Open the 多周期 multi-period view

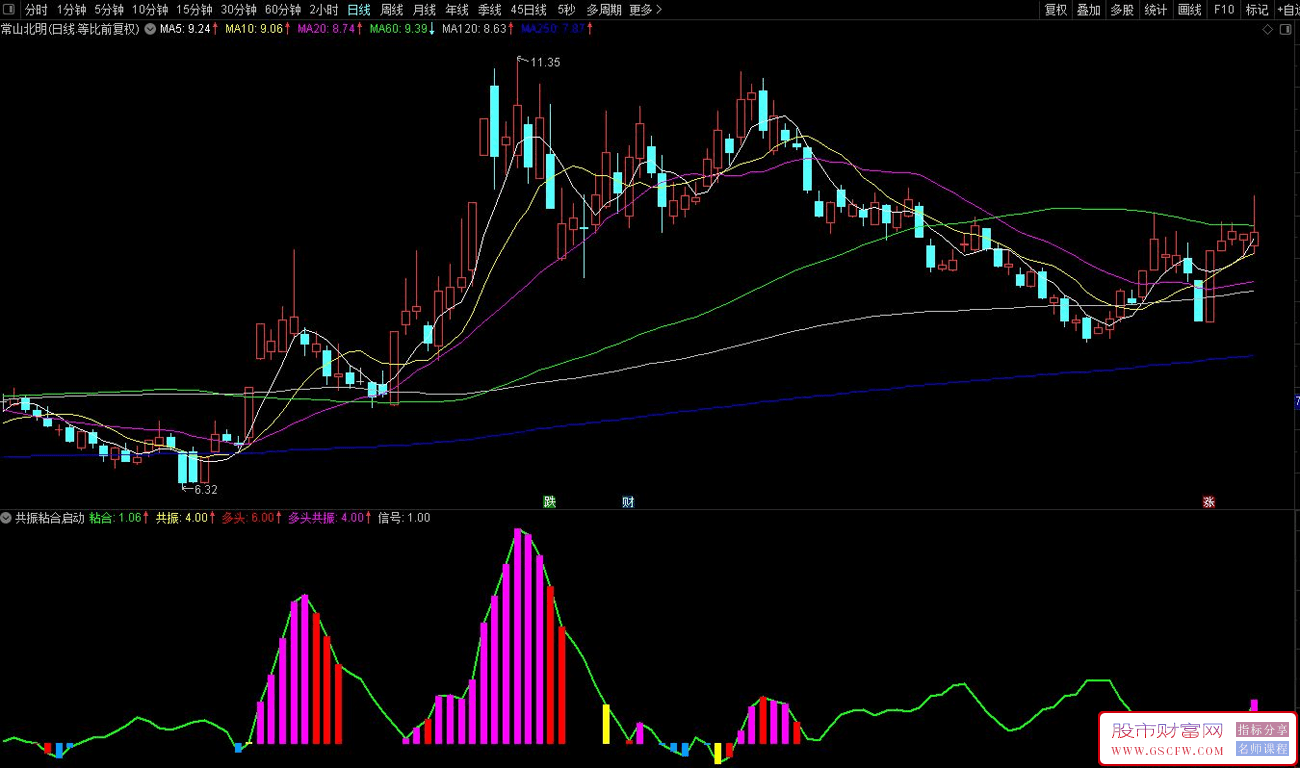604,10
